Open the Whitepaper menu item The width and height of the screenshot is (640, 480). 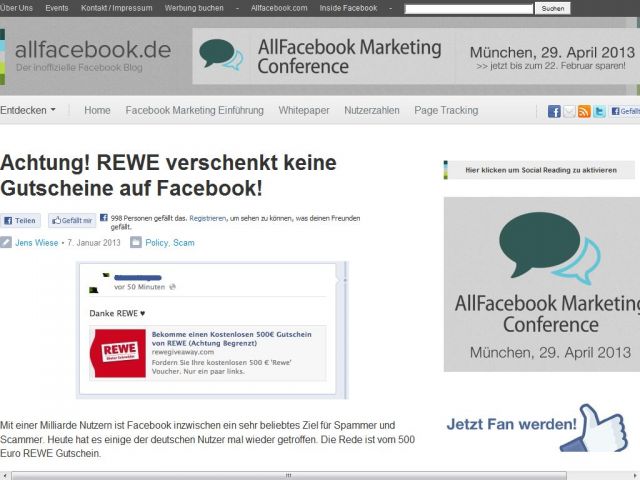(x=304, y=110)
